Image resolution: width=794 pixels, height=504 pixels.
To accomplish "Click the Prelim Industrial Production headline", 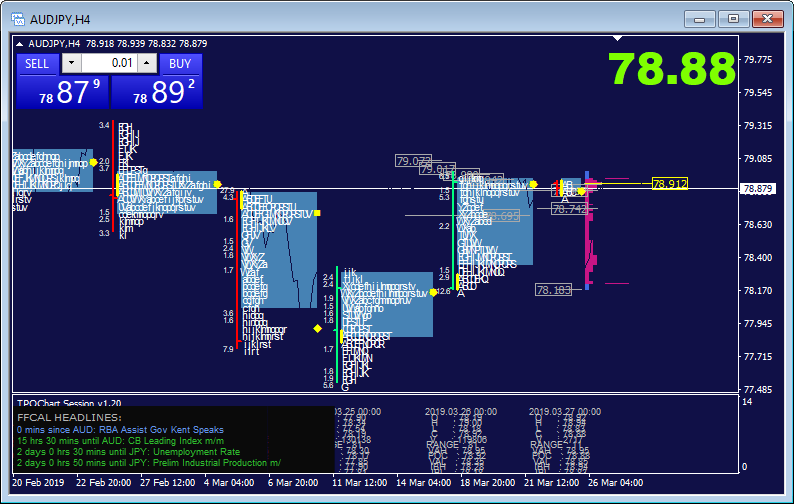I will (149, 463).
